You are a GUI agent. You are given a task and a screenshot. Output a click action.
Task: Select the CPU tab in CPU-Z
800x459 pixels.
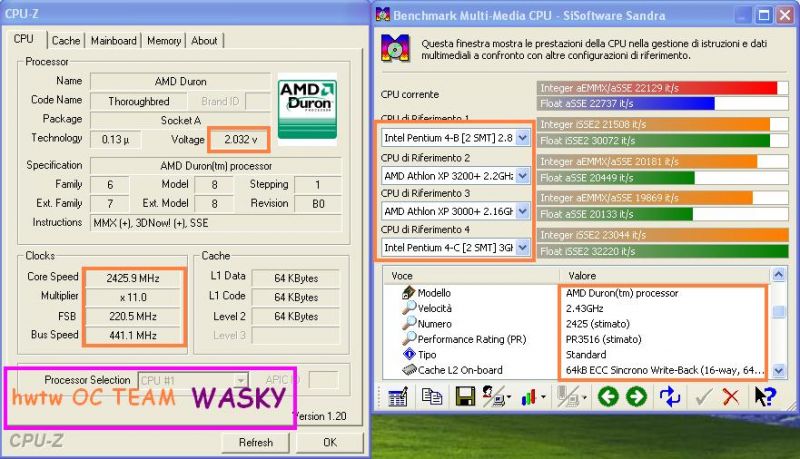[24, 39]
